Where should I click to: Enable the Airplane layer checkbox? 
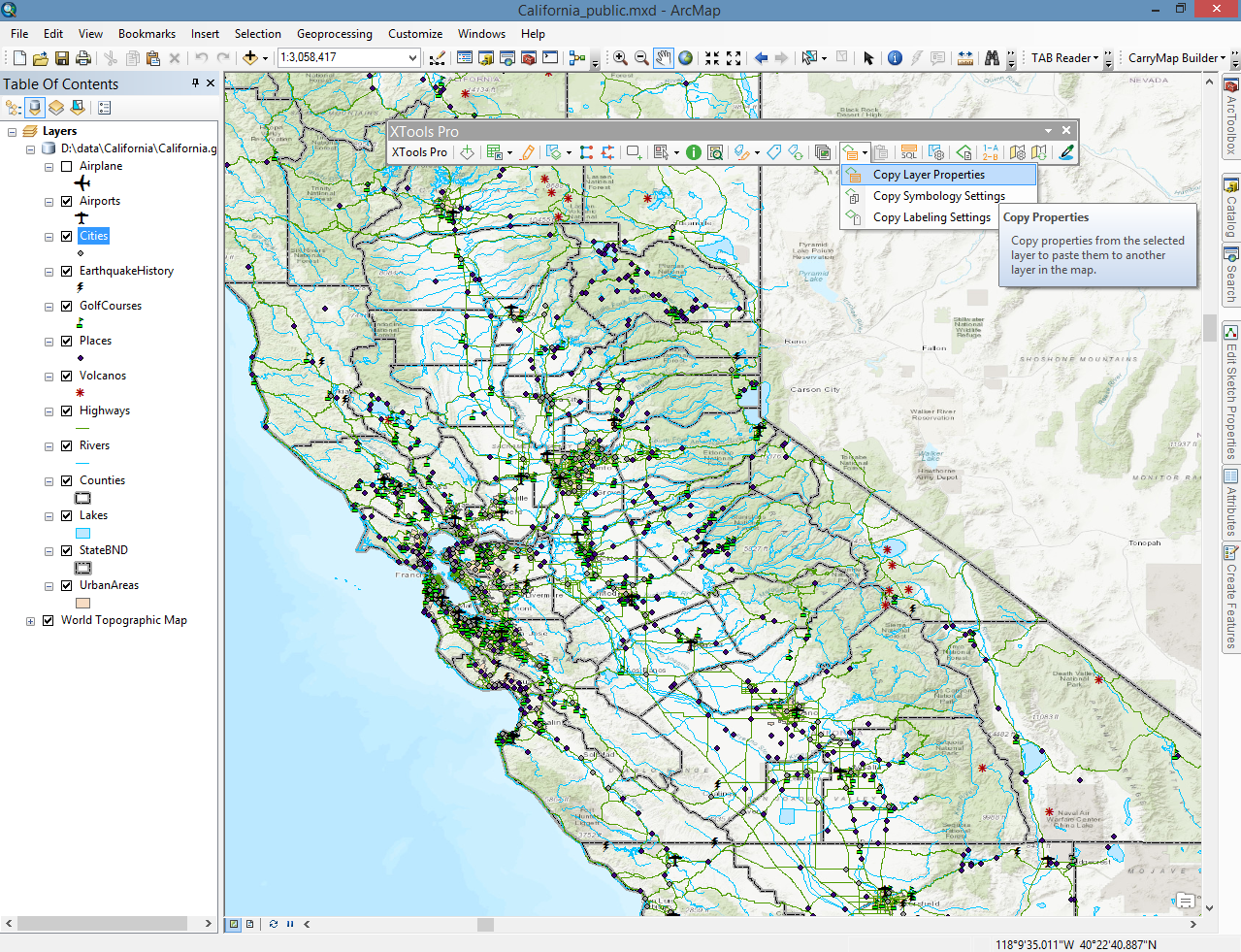67,166
